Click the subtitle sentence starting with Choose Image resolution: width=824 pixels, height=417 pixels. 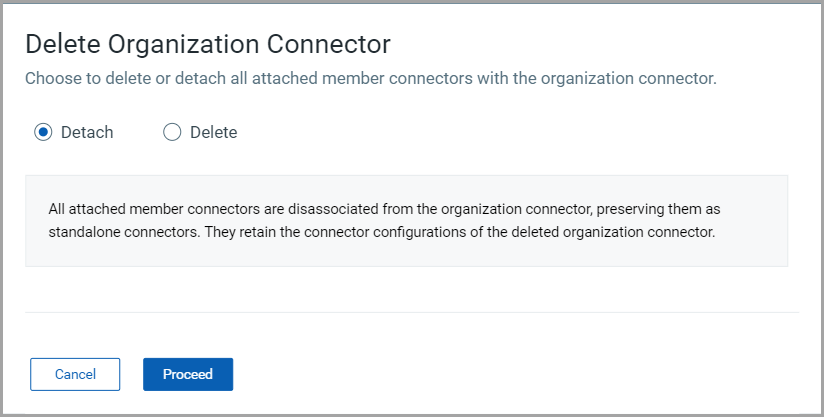(370, 78)
